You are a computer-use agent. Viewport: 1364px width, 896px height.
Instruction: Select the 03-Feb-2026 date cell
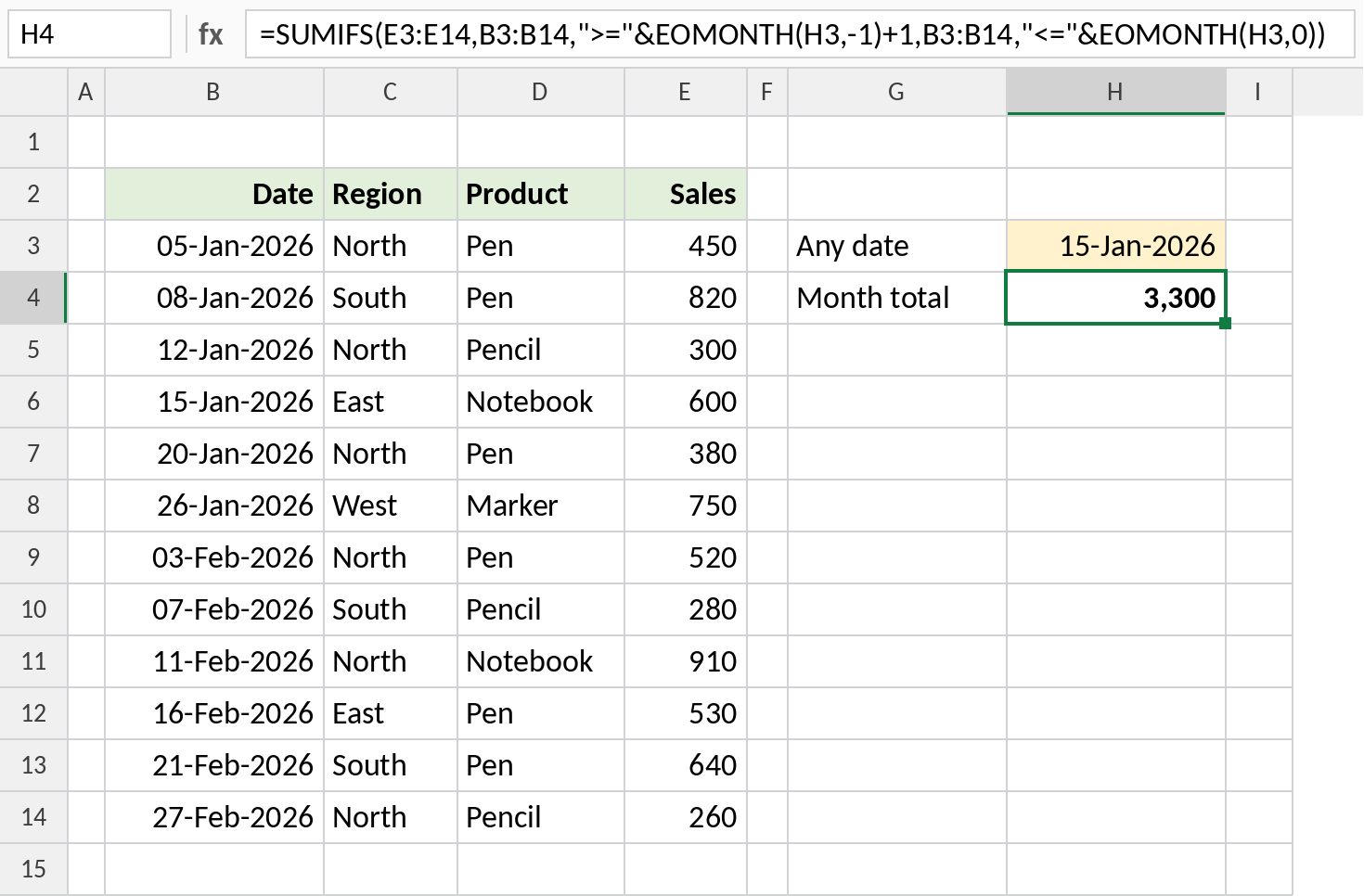214,557
